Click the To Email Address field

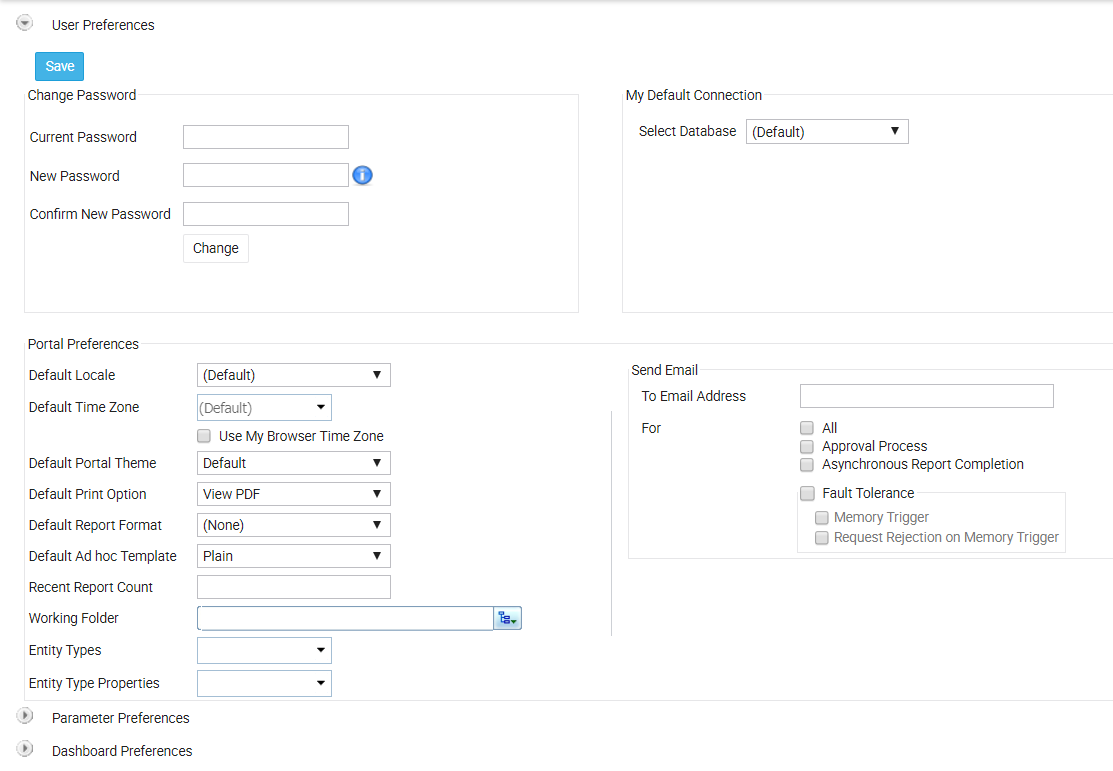click(925, 396)
